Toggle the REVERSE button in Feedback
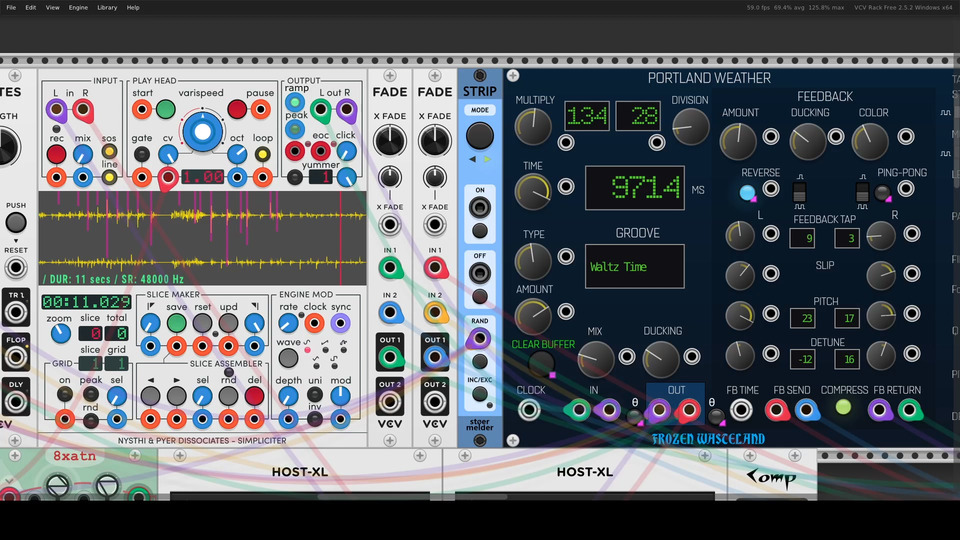 [748, 193]
